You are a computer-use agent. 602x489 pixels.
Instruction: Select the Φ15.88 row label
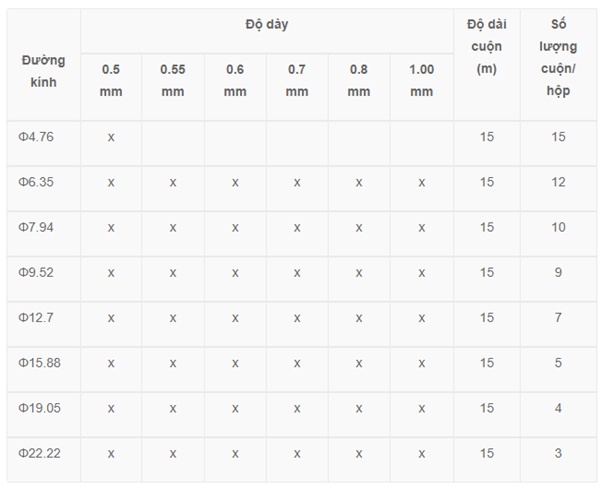(x=40, y=362)
